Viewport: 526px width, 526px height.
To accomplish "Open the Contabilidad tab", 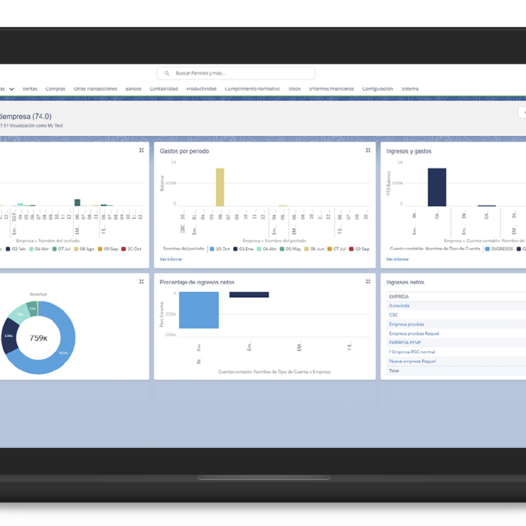I will 164,89.
